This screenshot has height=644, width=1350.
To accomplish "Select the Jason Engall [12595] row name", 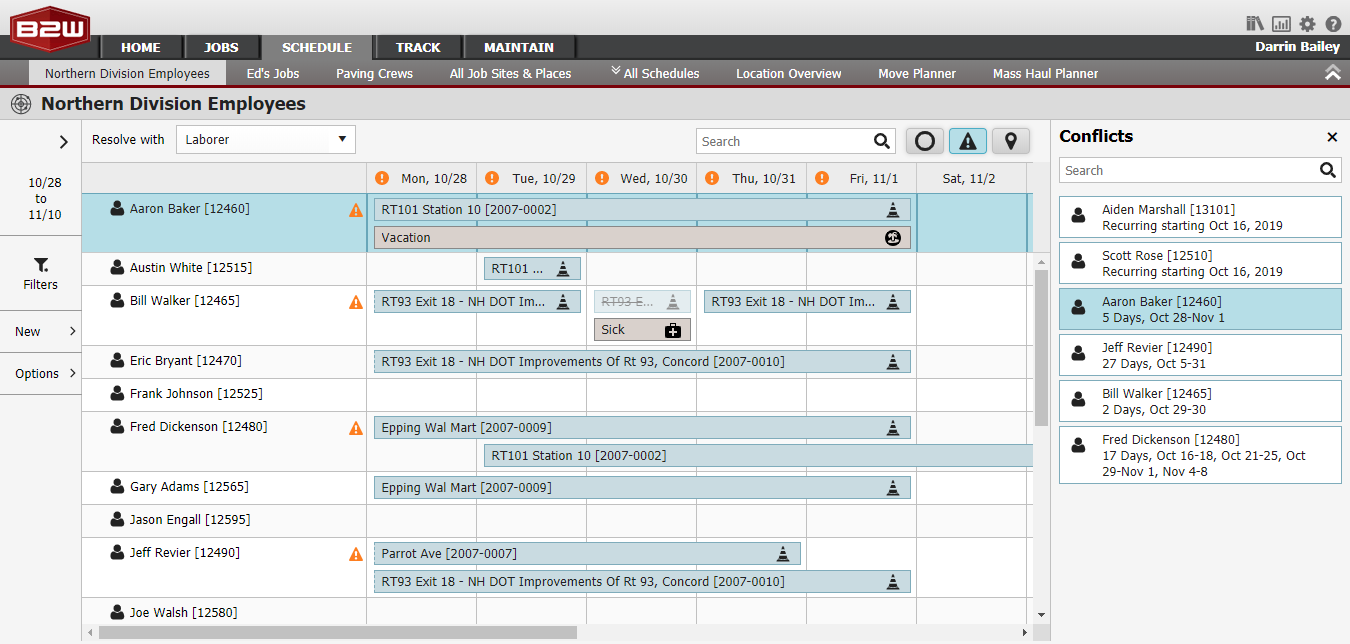I will [x=190, y=520].
